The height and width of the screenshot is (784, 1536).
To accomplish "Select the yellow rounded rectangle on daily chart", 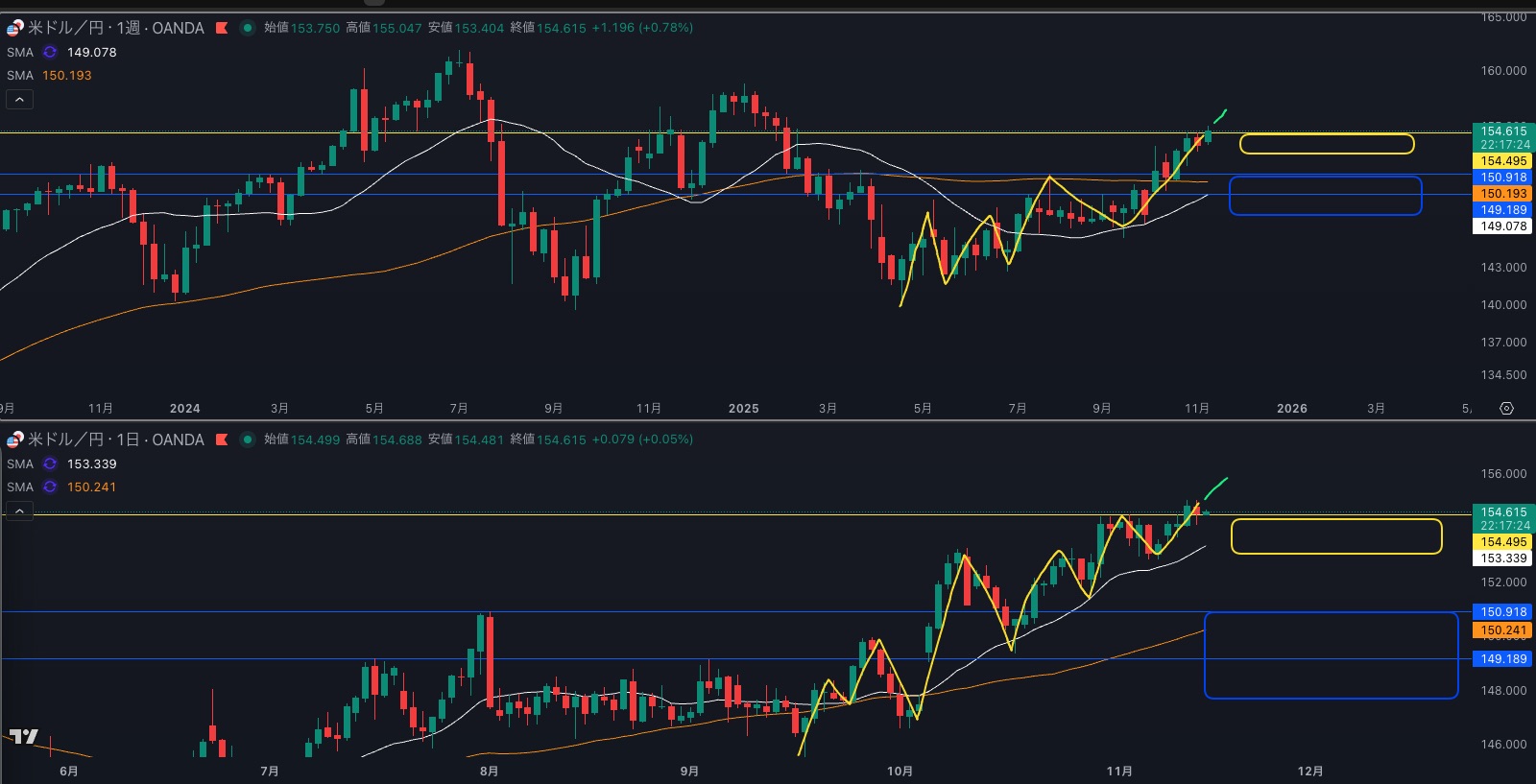I will 1335,520.
